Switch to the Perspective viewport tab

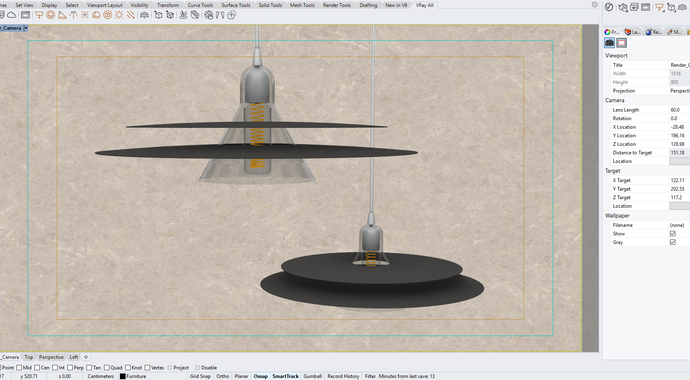click(51, 357)
